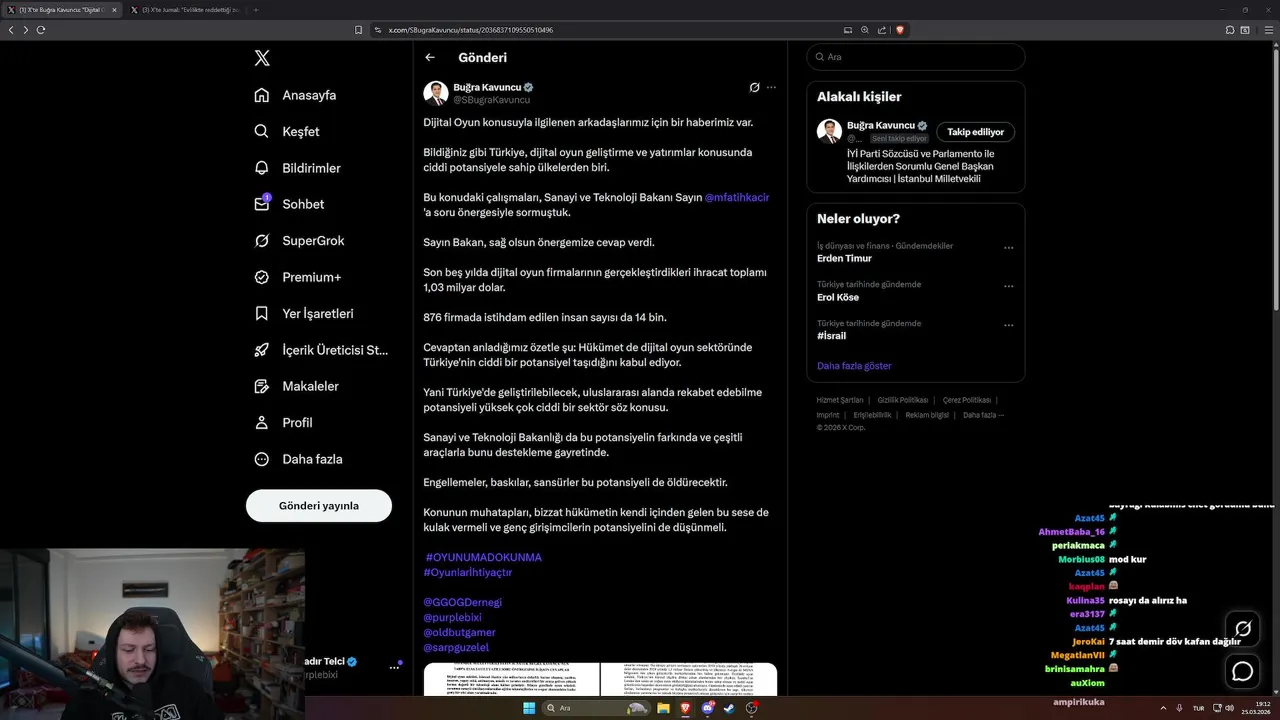This screenshot has height=720, width=1280.
Task: Open Windows Start menu
Action: pyautogui.click(x=529, y=708)
